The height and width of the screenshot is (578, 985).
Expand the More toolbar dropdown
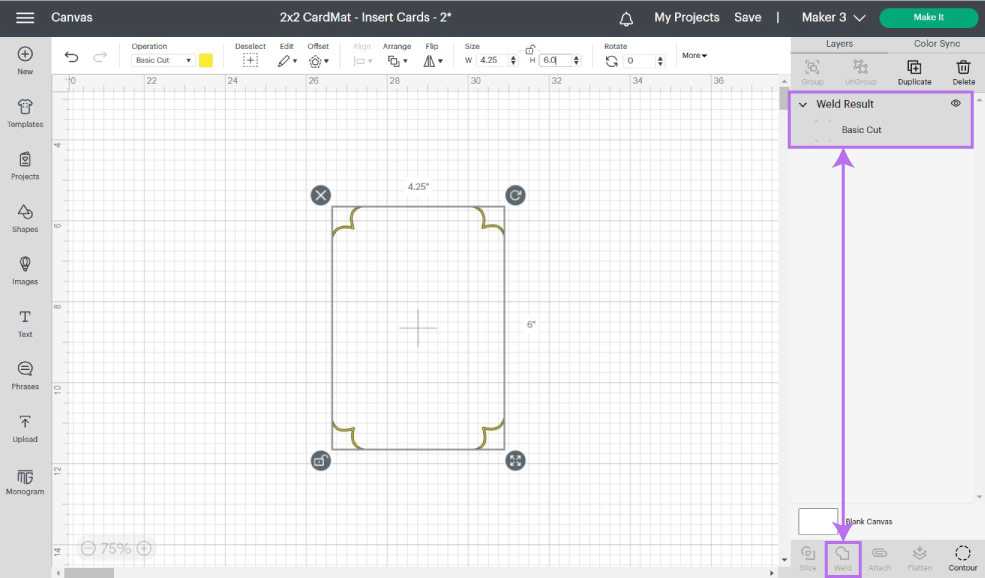(694, 55)
